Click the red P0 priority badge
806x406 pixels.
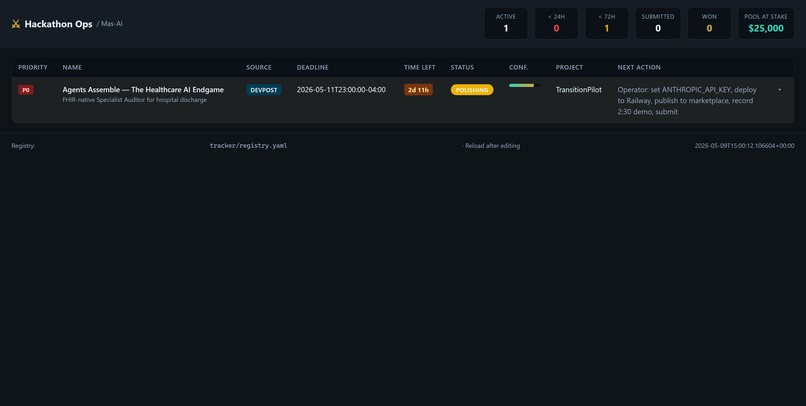point(26,90)
